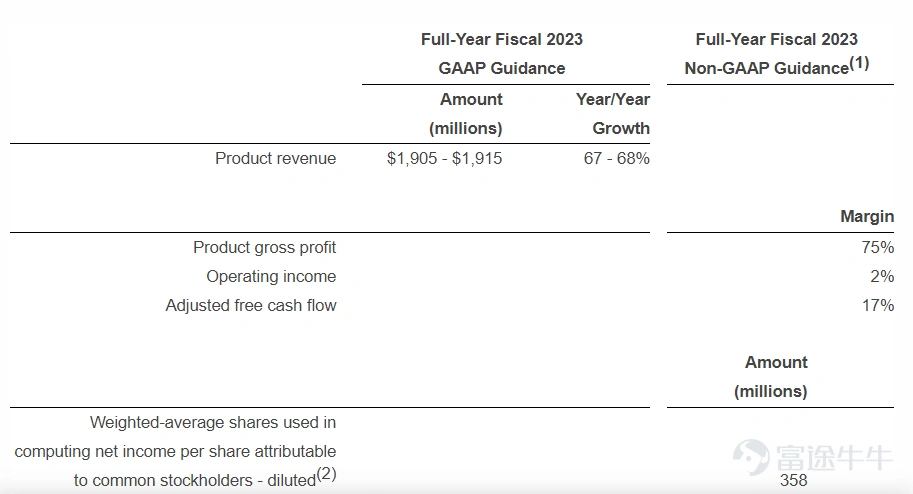Select the Amount (millions) GAAP subheader

(466, 114)
